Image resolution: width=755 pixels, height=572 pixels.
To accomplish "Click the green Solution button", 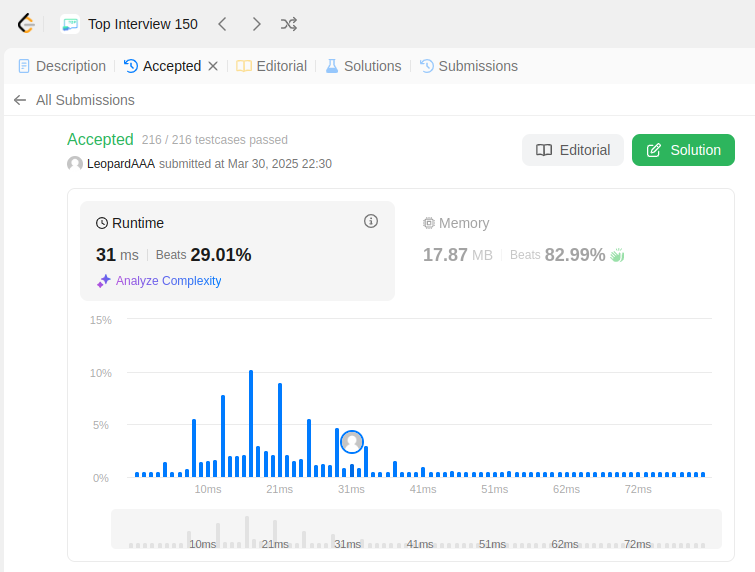I will (683, 150).
